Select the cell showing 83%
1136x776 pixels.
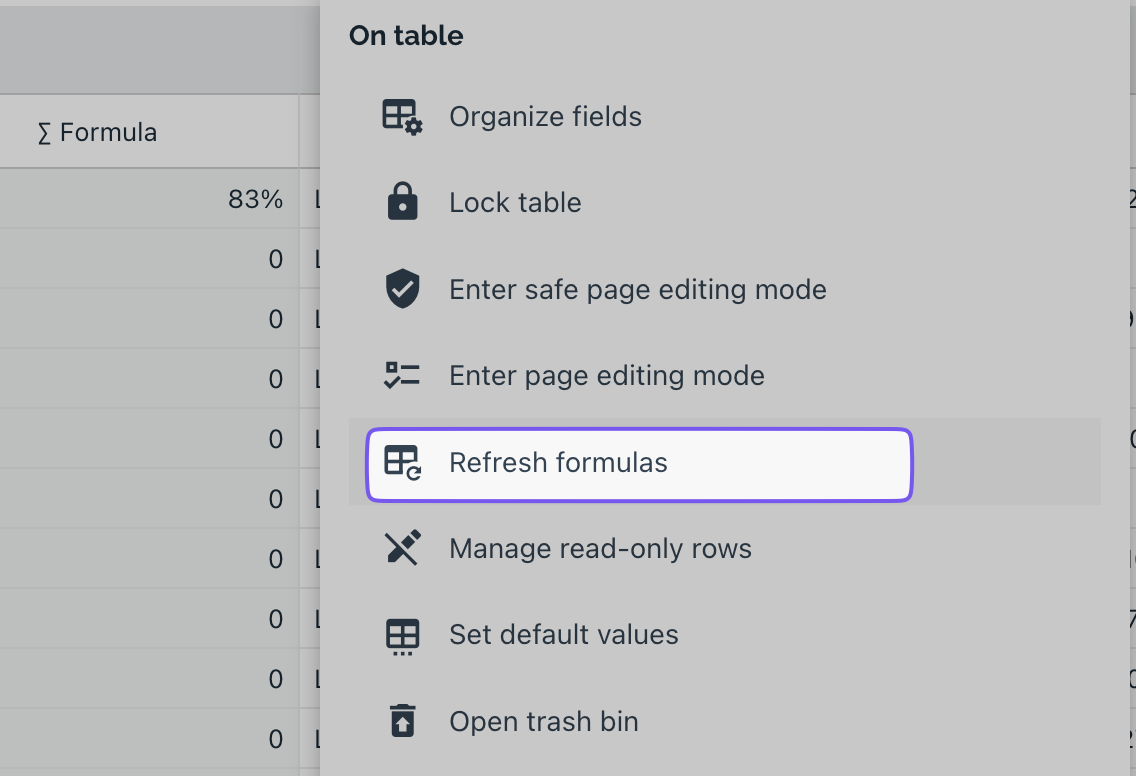tap(149, 199)
